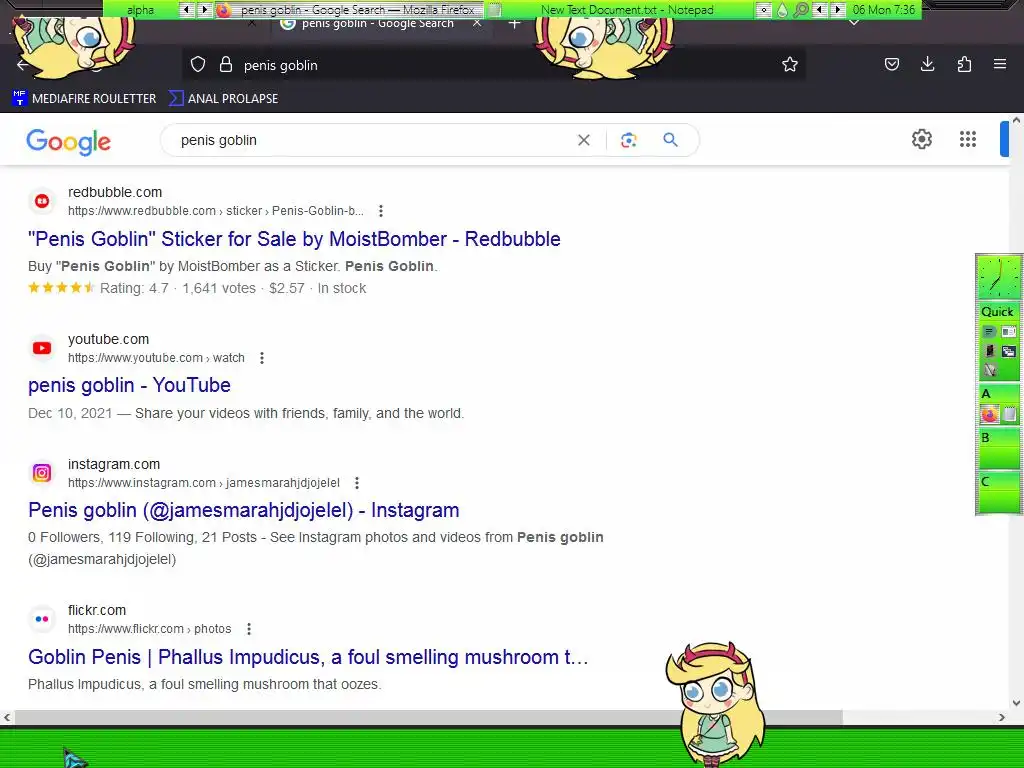The height and width of the screenshot is (768, 1024).
Task: Open the YouTube result title link
Action: 129,385
